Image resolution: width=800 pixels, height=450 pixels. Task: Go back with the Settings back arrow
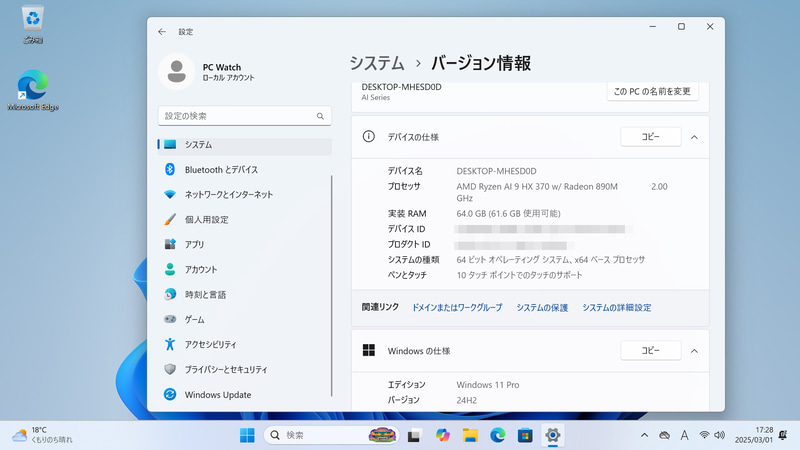pos(162,32)
